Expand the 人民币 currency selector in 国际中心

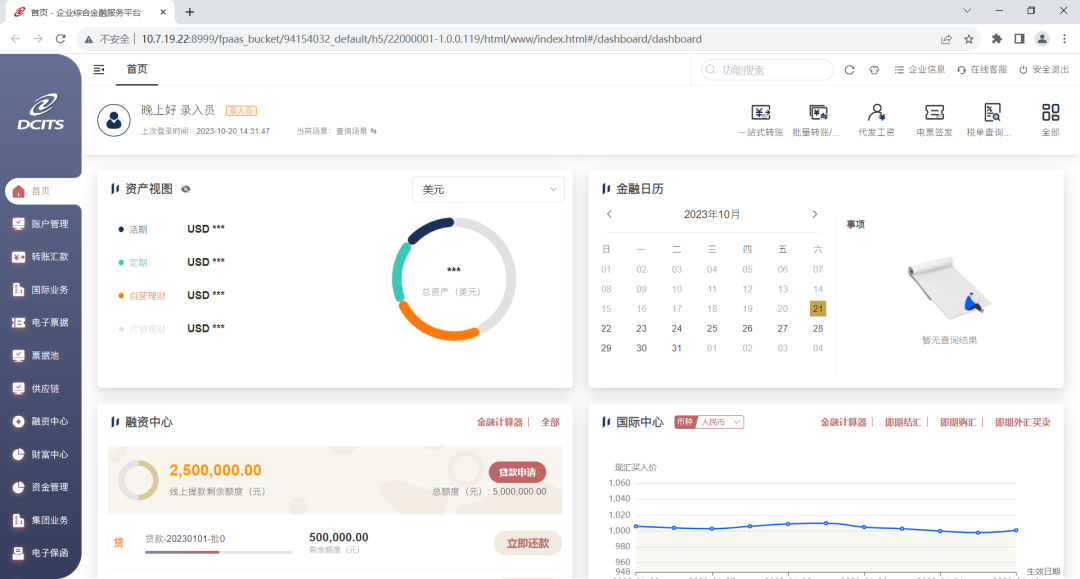(720, 422)
